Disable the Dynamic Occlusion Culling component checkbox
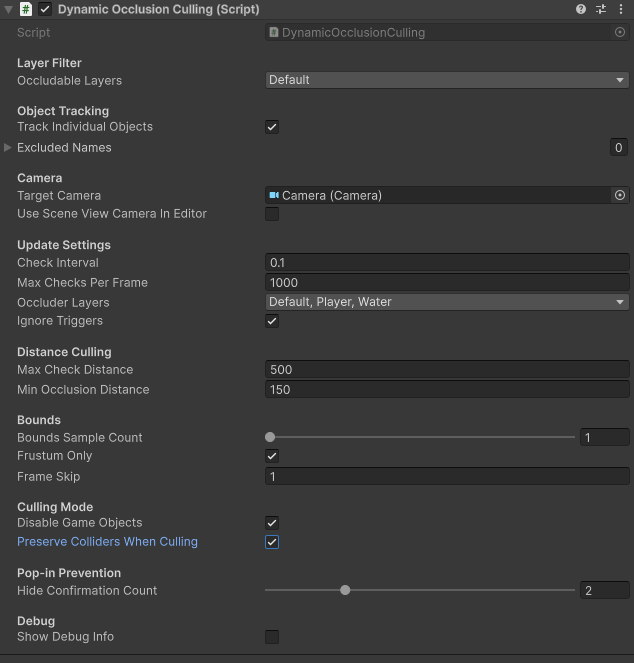Image resolution: width=634 pixels, height=663 pixels. pos(45,9)
